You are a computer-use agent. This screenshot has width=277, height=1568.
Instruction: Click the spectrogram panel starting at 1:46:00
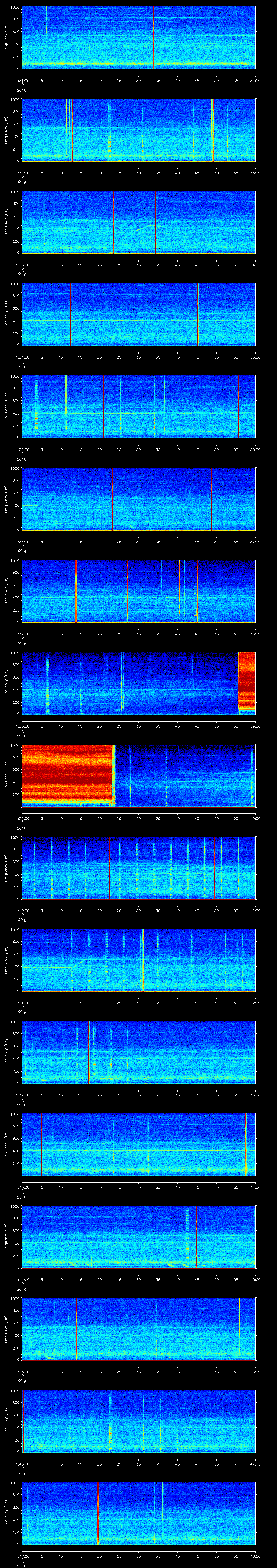[139, 1421]
